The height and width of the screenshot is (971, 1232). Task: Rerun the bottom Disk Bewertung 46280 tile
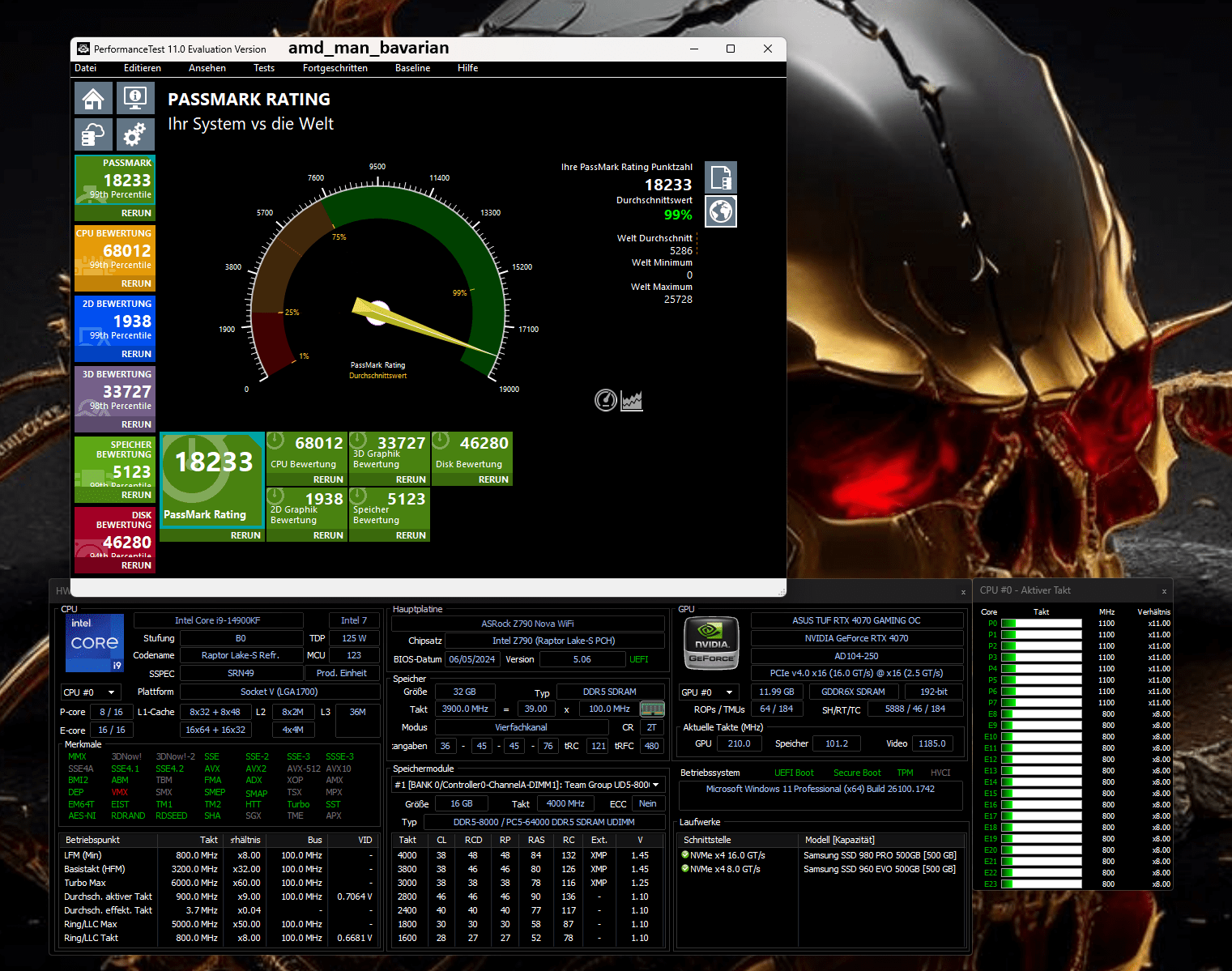point(493,479)
